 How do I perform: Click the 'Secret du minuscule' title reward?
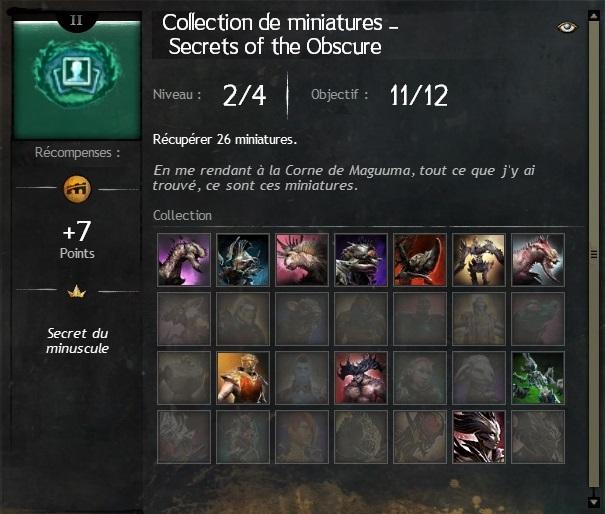click(x=77, y=341)
